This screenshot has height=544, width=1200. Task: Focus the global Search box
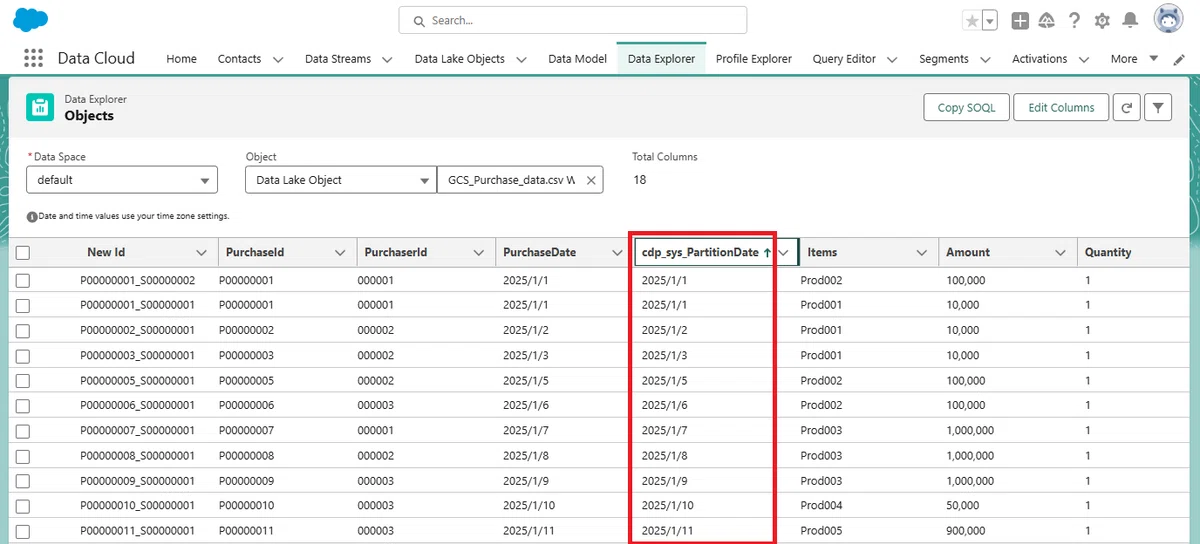(573, 20)
